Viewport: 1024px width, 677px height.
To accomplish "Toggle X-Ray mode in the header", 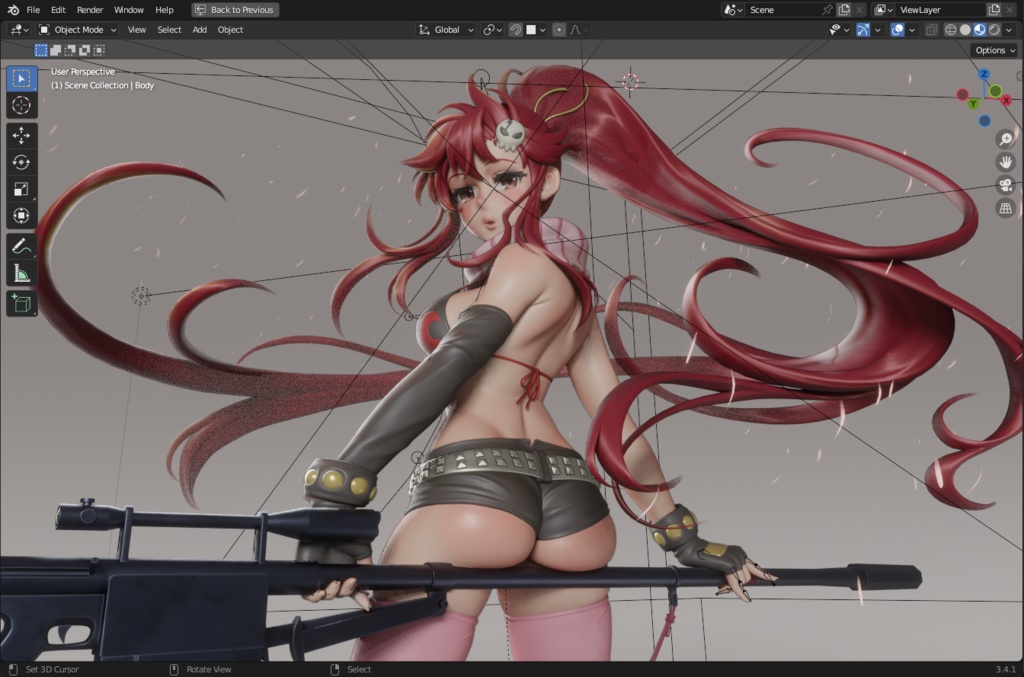I will click(932, 29).
